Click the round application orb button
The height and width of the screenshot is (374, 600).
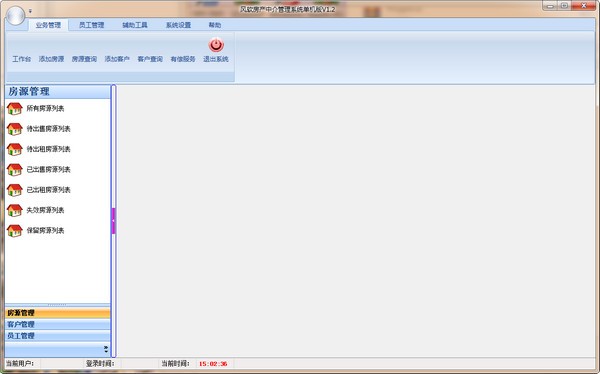[16, 16]
